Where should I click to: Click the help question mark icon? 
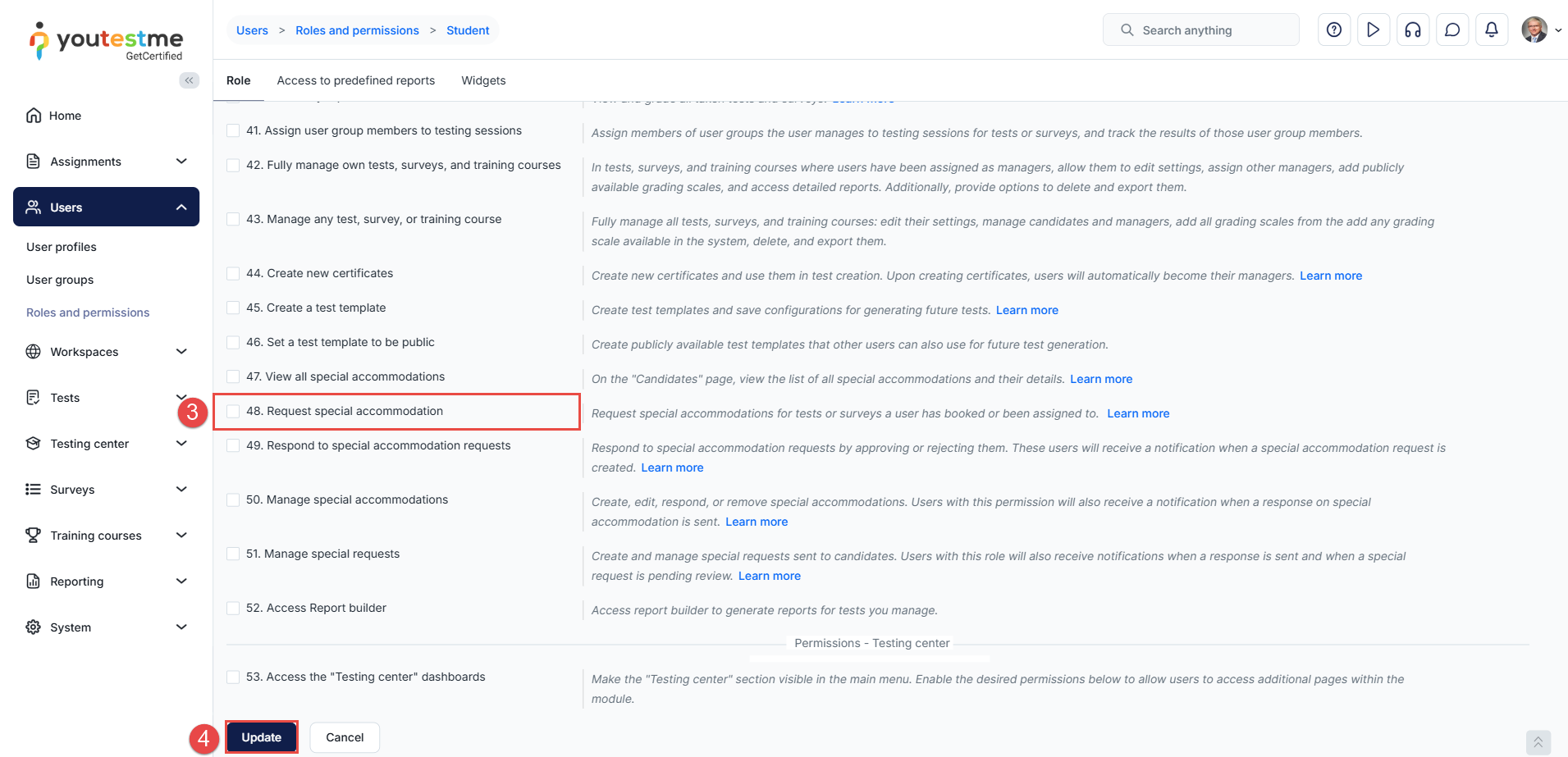tap(1334, 30)
